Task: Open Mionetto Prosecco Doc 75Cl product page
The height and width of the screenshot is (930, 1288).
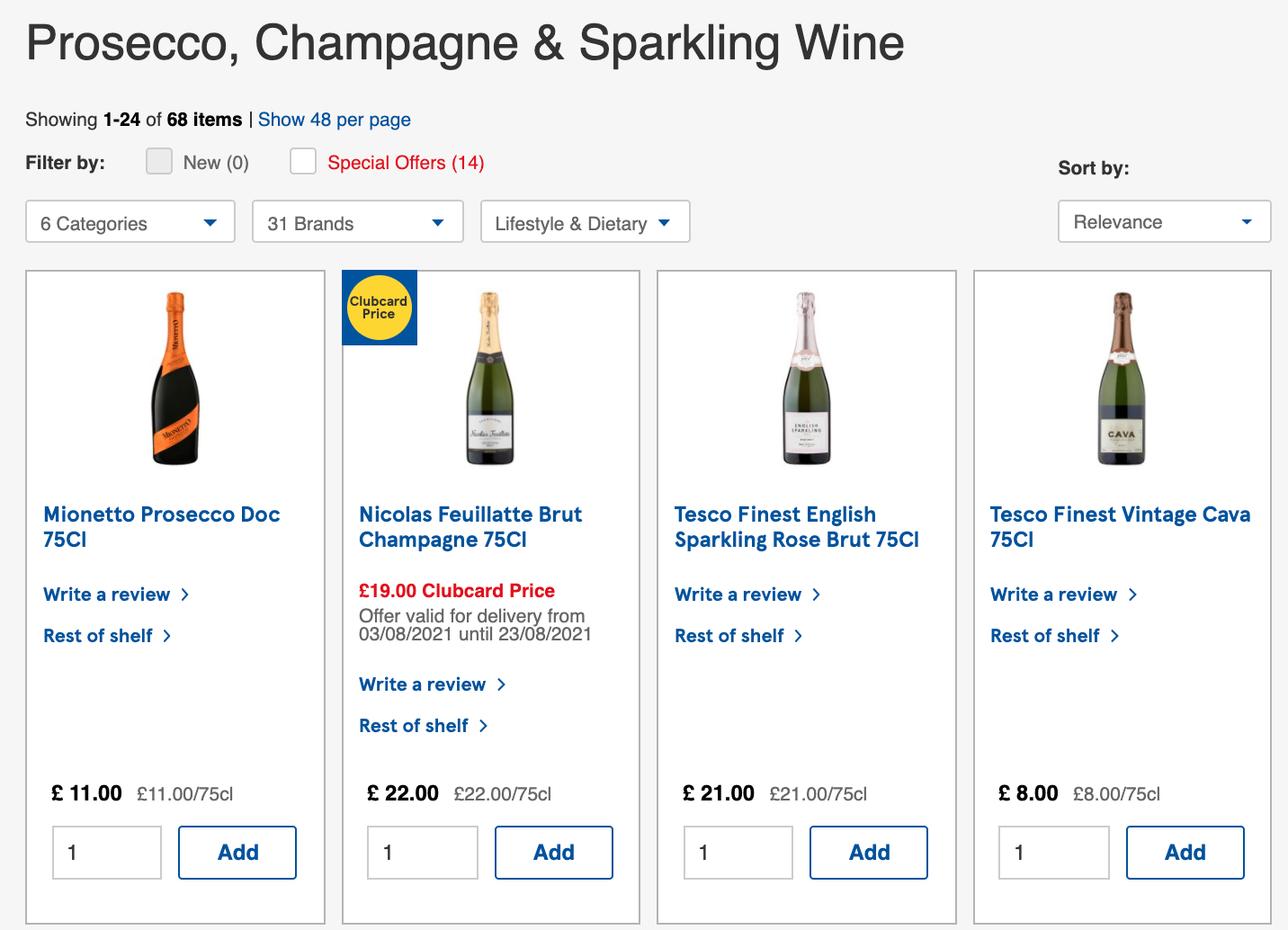Action: 162,526
